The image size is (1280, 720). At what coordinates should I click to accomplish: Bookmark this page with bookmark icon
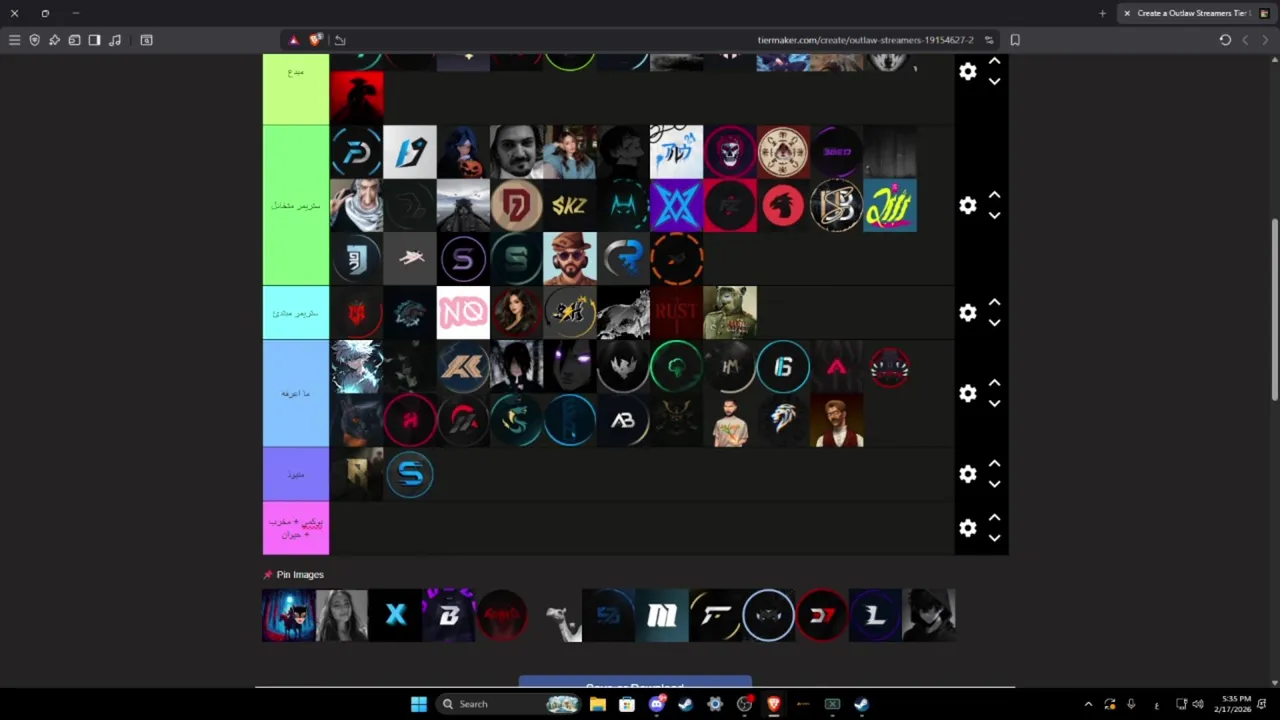point(1015,40)
